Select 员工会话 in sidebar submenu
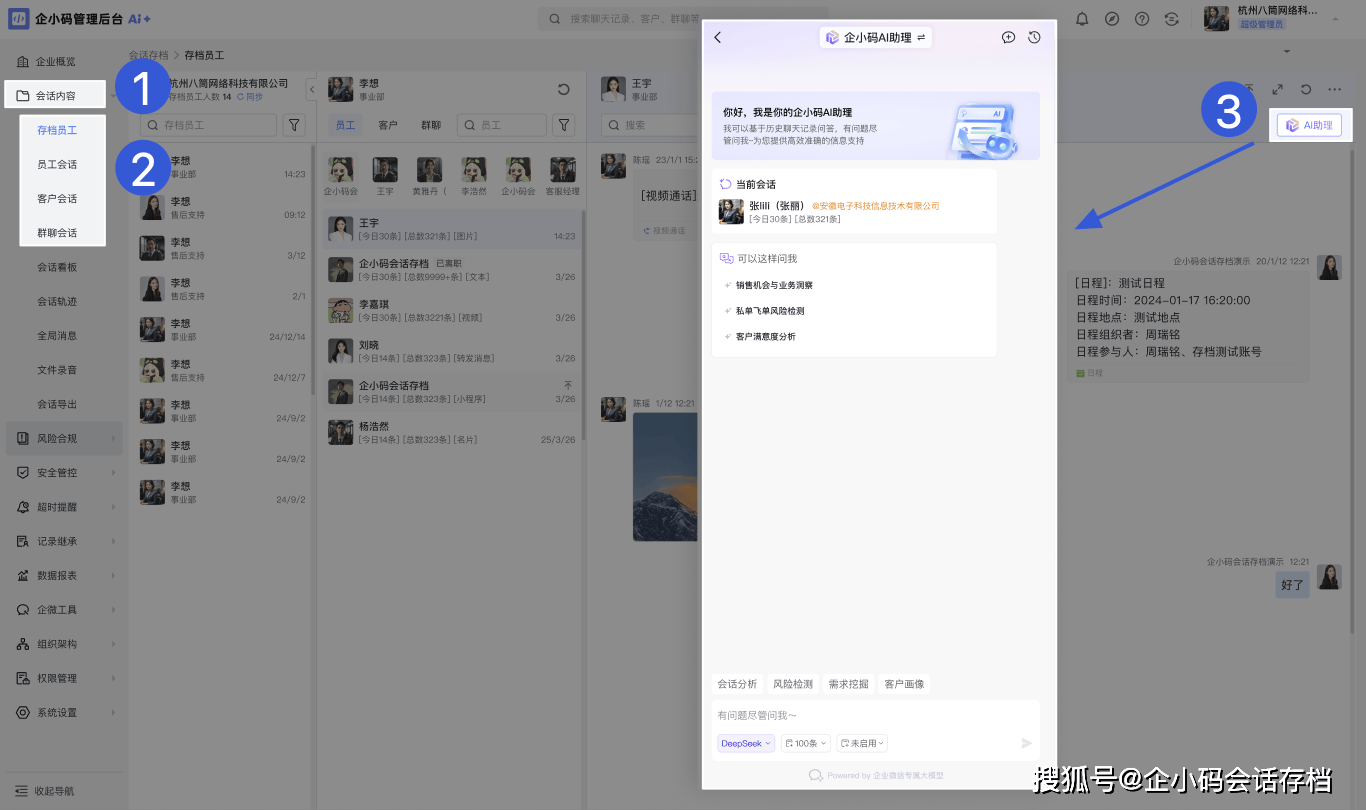 point(57,164)
